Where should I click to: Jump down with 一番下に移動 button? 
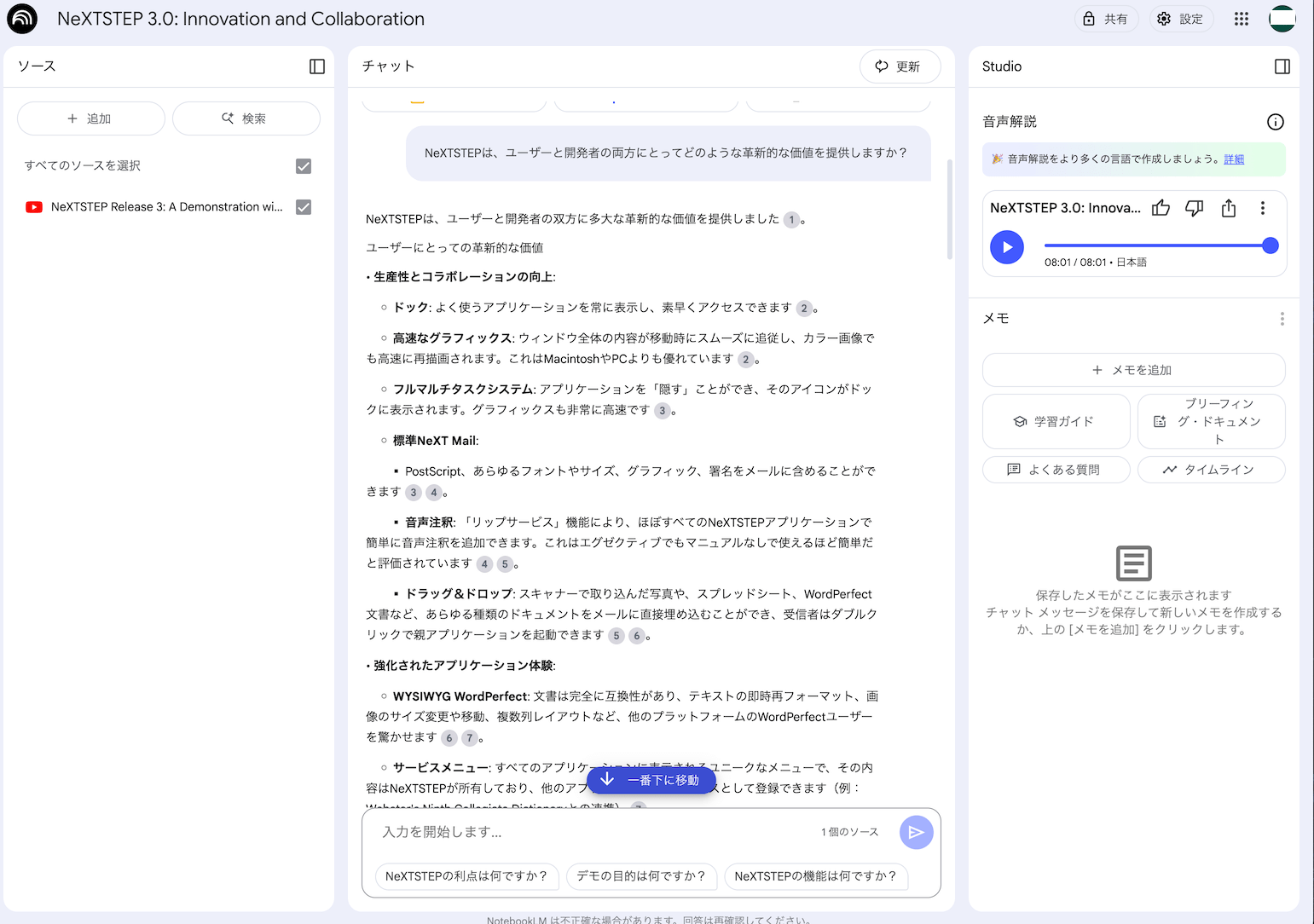[x=651, y=780]
